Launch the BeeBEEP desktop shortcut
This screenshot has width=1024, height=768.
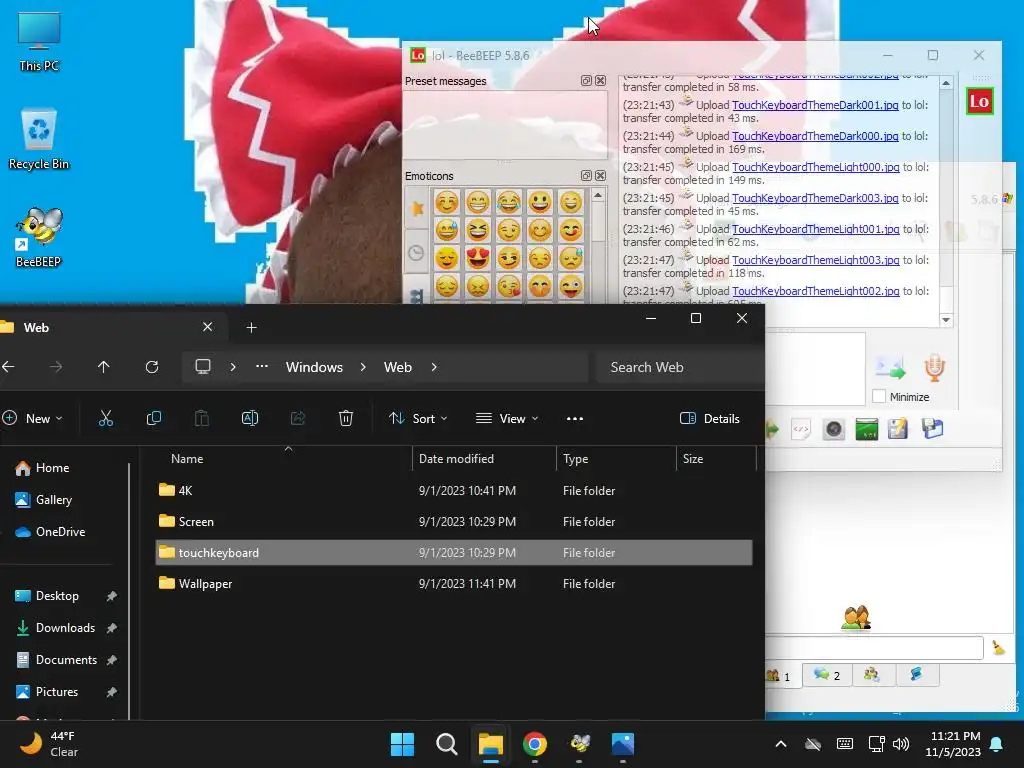(x=39, y=237)
